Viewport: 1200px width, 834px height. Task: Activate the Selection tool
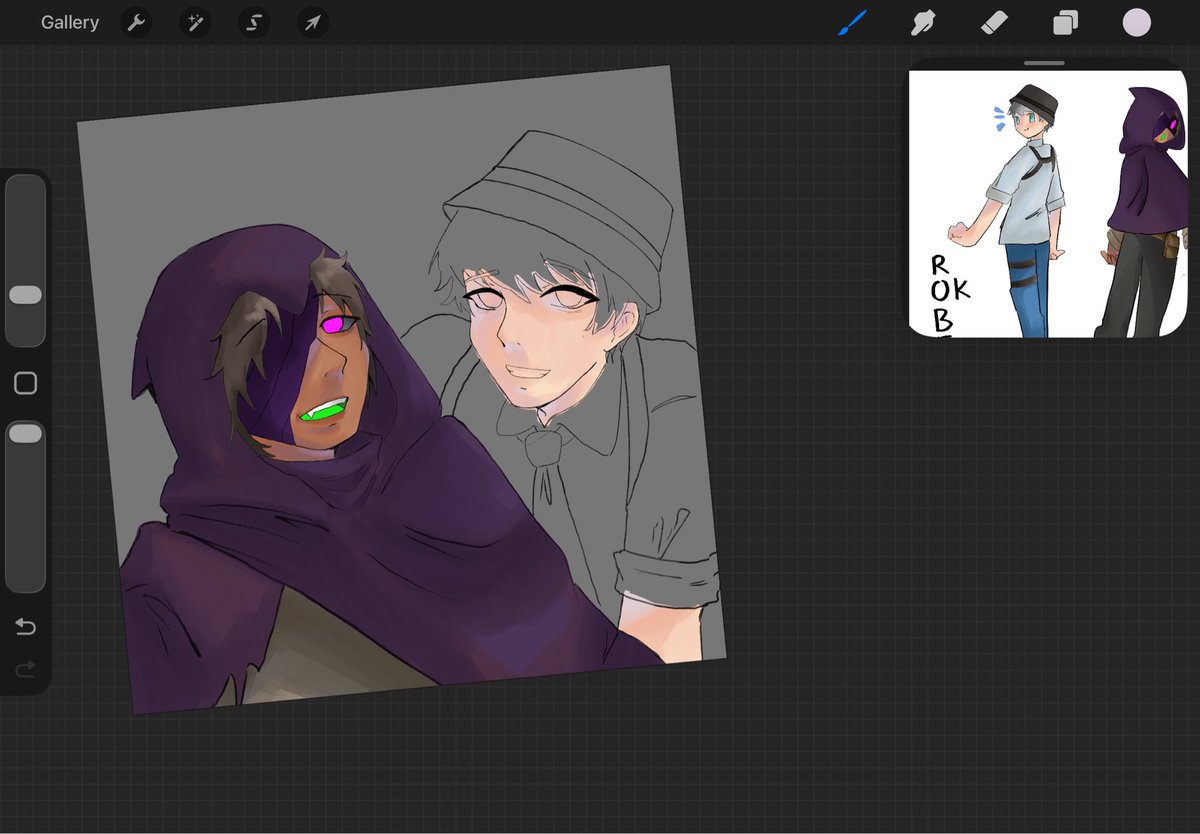(x=254, y=22)
